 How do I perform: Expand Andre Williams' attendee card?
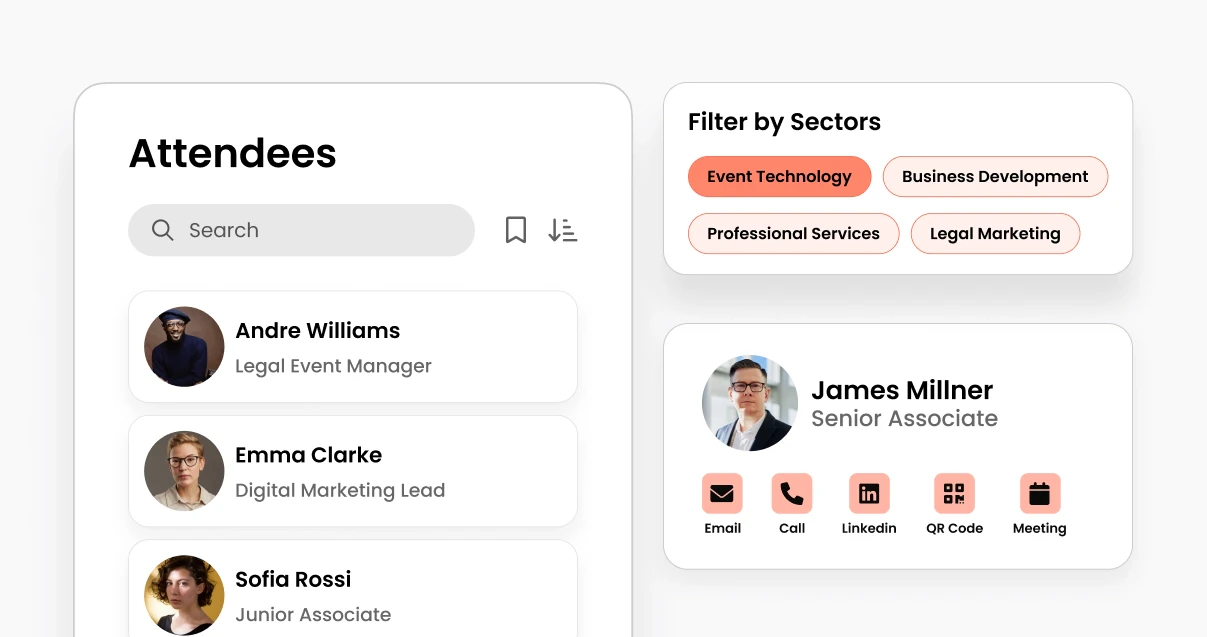(353, 346)
